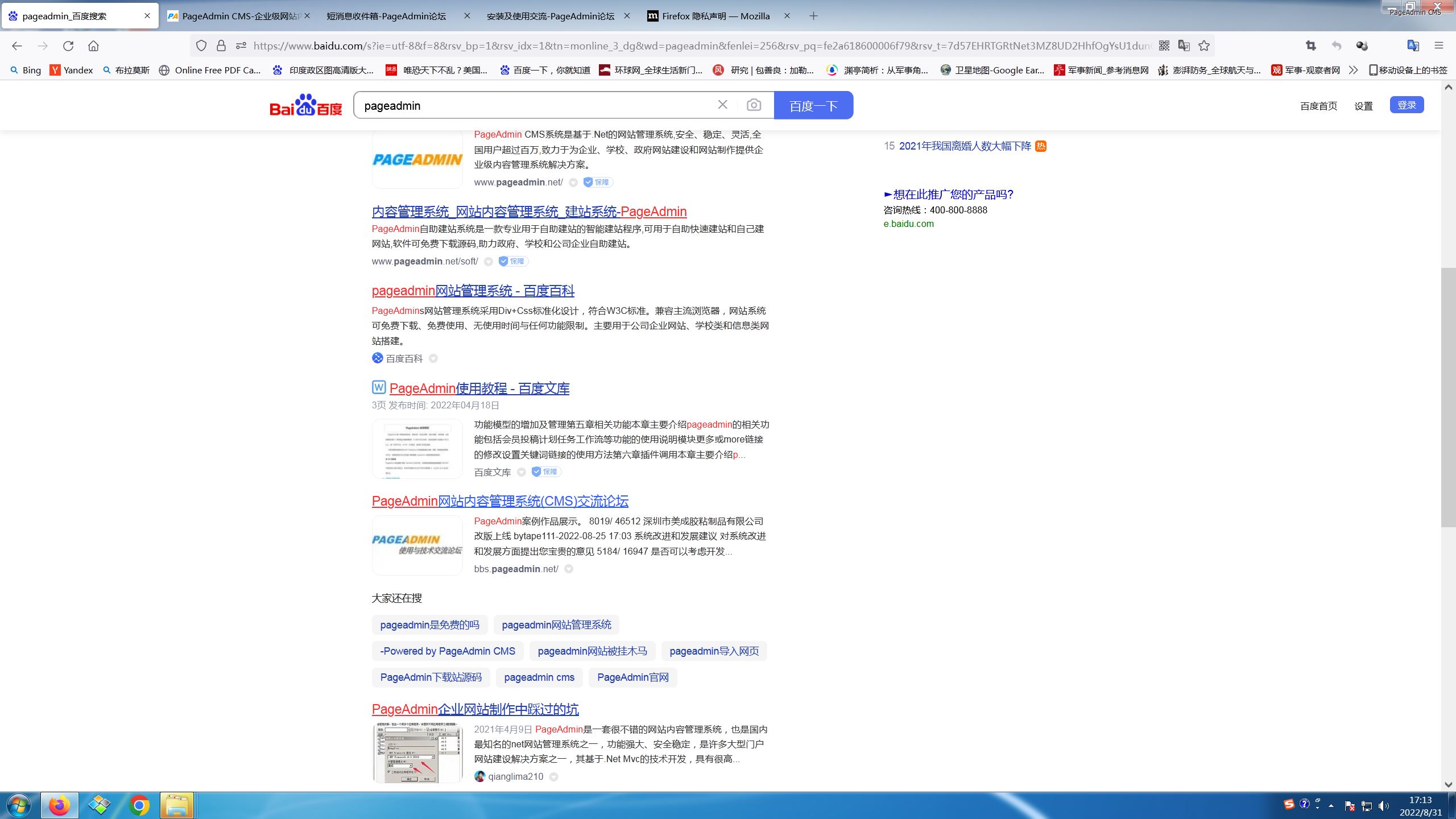Switch to the 短消息收件箱-PageAdmin论坛 tab
Screen dimensions: 1456x819
point(398,16)
